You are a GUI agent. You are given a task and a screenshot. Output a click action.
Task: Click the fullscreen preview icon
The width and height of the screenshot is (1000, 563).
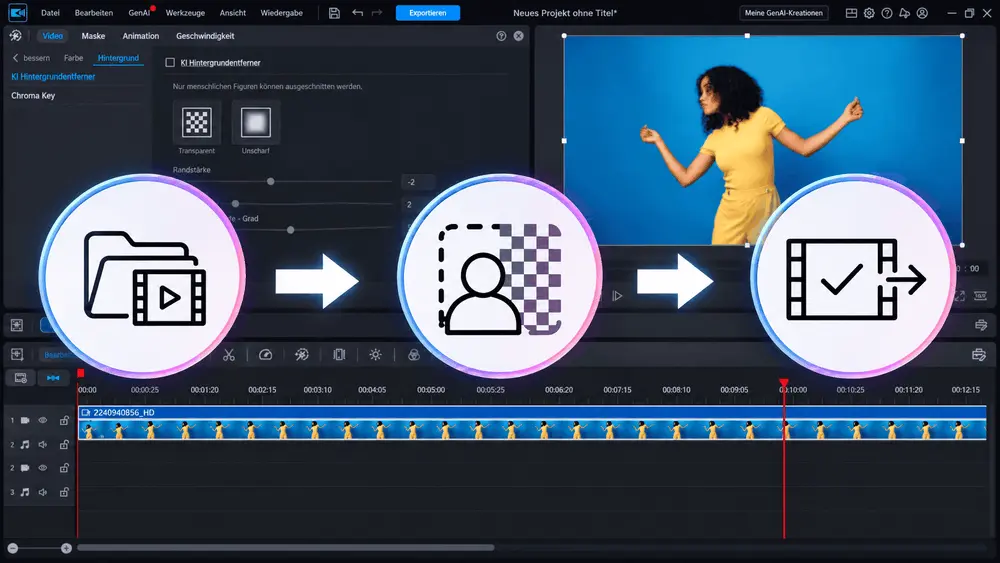pyautogui.click(x=960, y=296)
